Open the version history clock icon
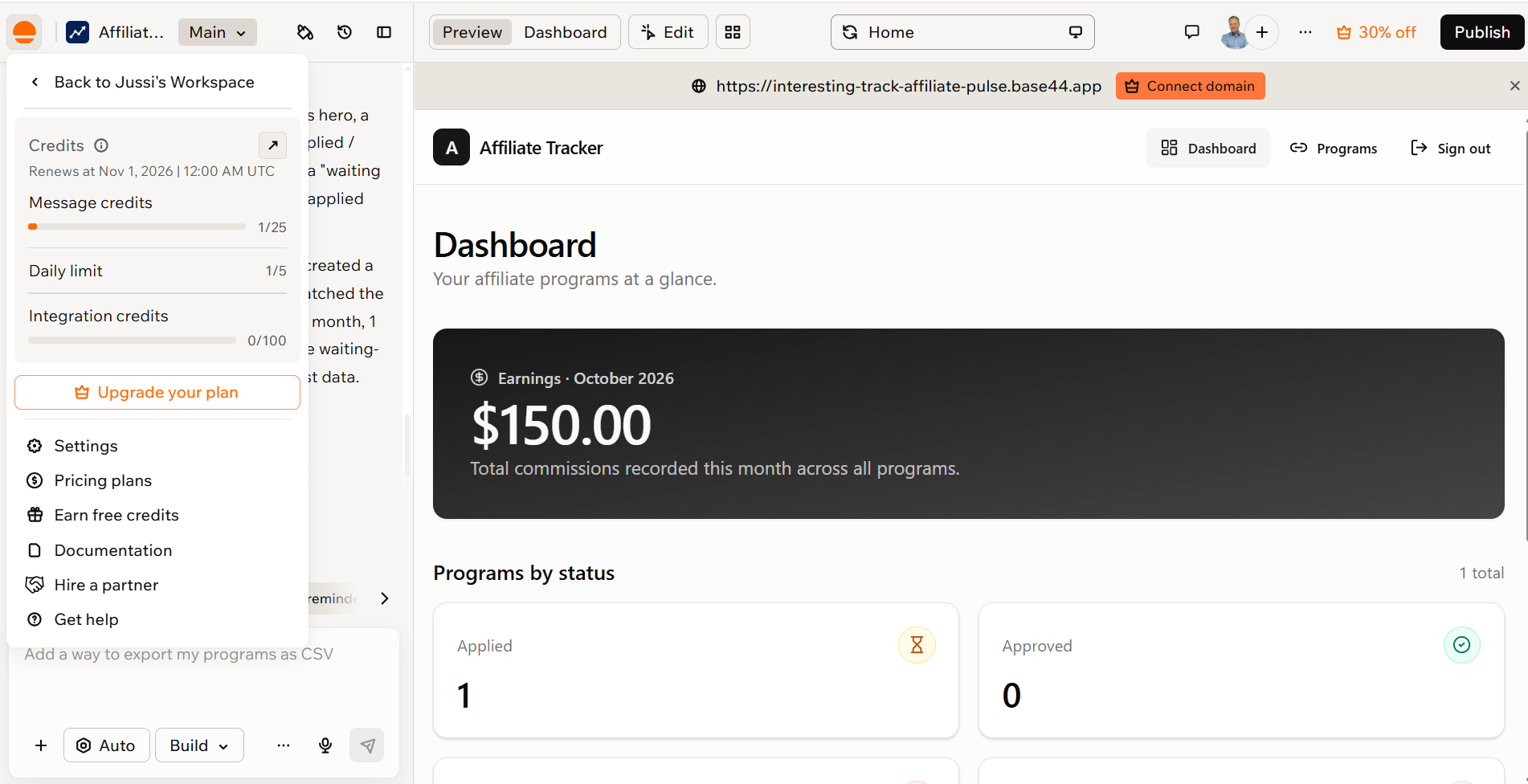The width and height of the screenshot is (1528, 784). [x=345, y=32]
